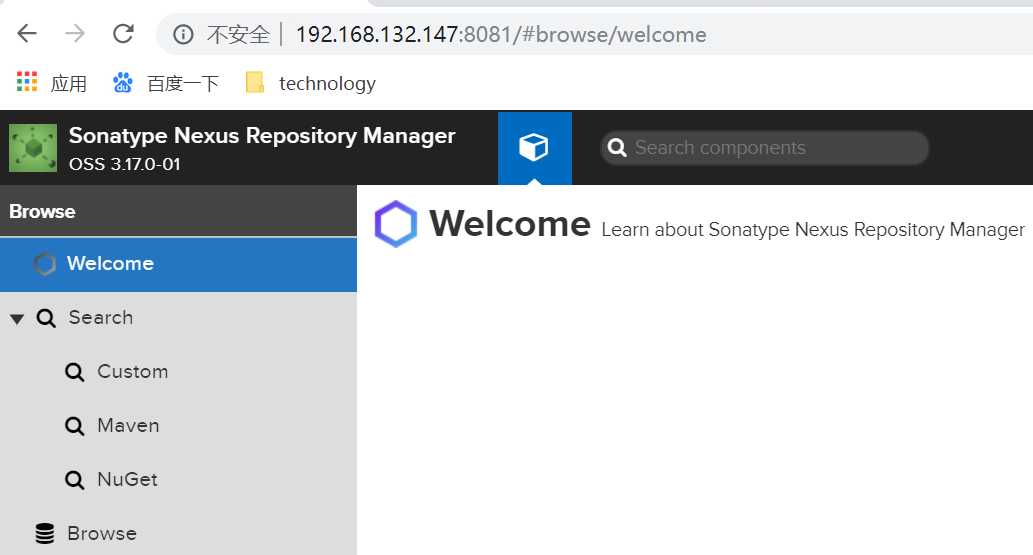Click Learn about Sonatype Nexus description
1033x555 pixels.
pyautogui.click(x=813, y=229)
